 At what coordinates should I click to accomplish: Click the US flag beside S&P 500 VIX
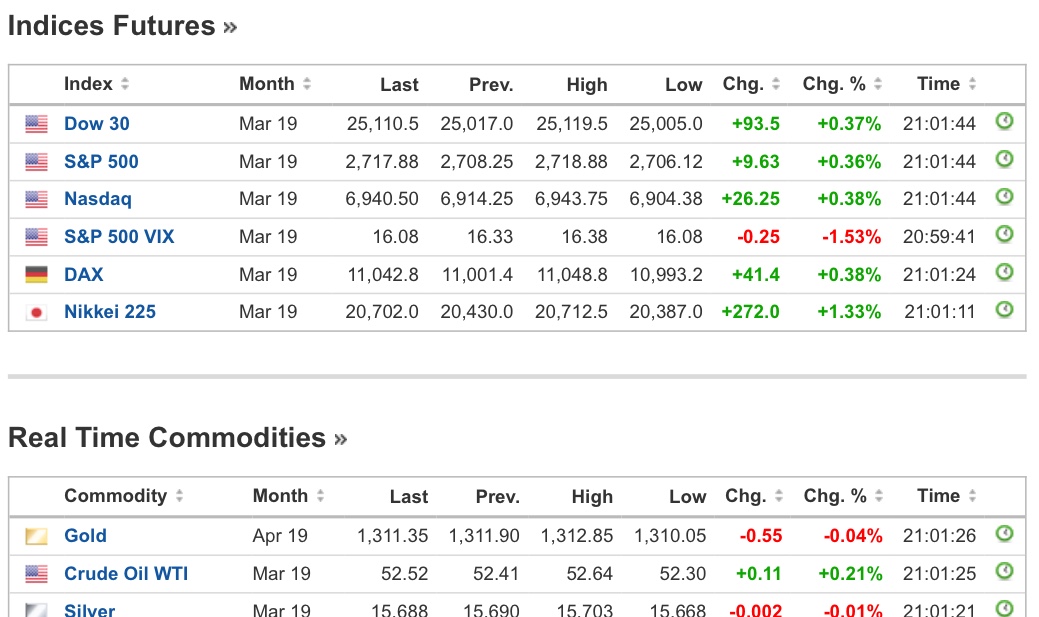pyautogui.click(x=36, y=237)
